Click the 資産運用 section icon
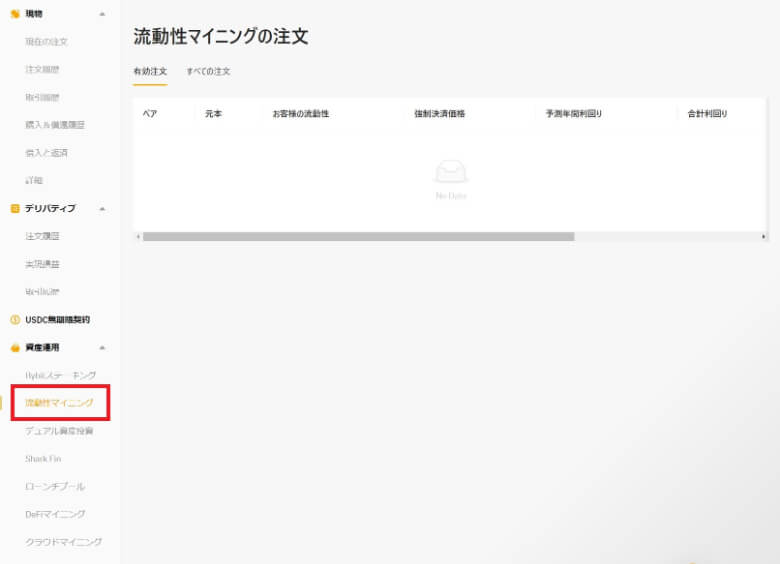This screenshot has width=780, height=564. [15, 348]
